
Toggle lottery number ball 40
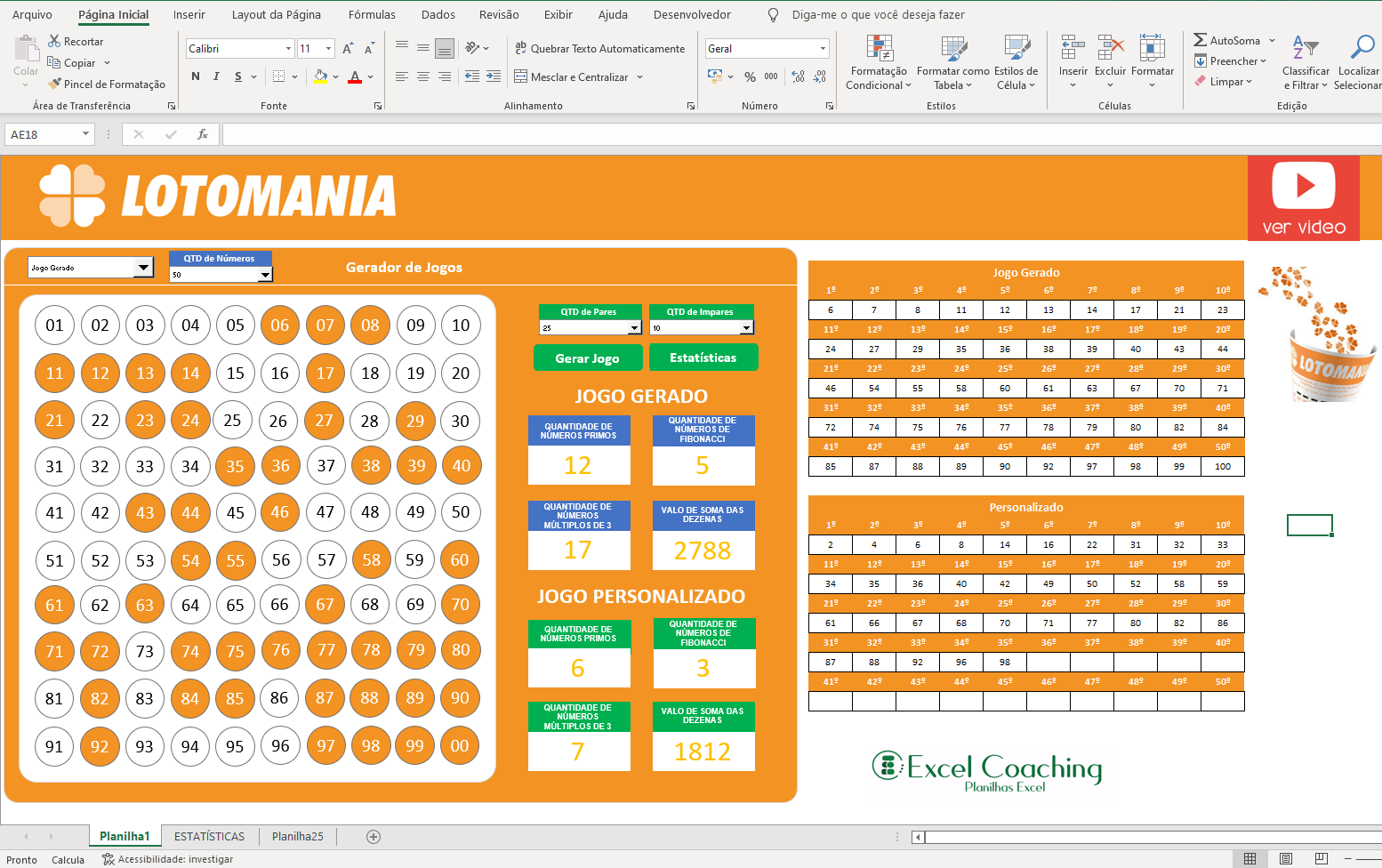pos(461,465)
